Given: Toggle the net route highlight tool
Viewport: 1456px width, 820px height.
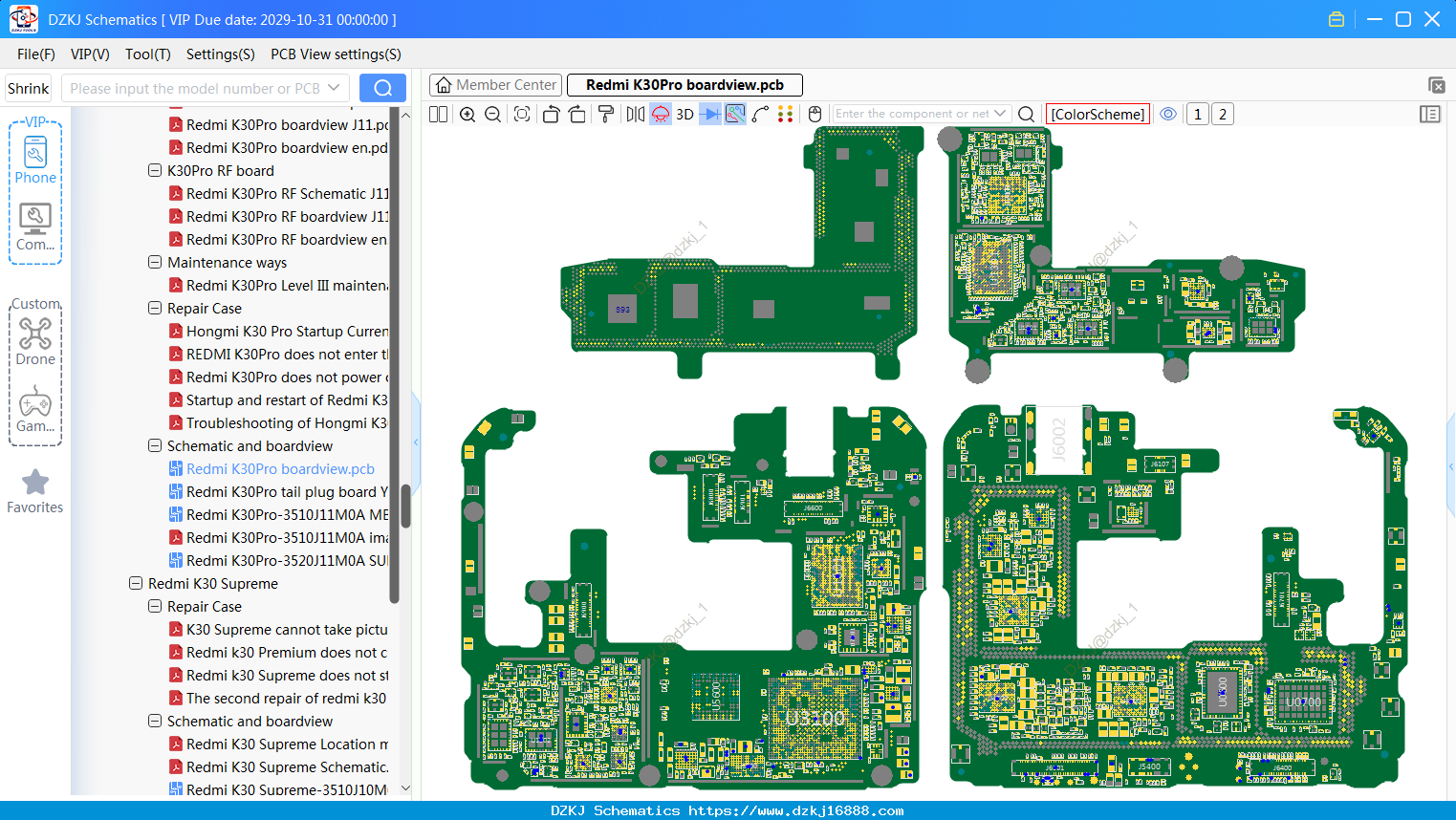Looking at the screenshot, I should click(735, 114).
